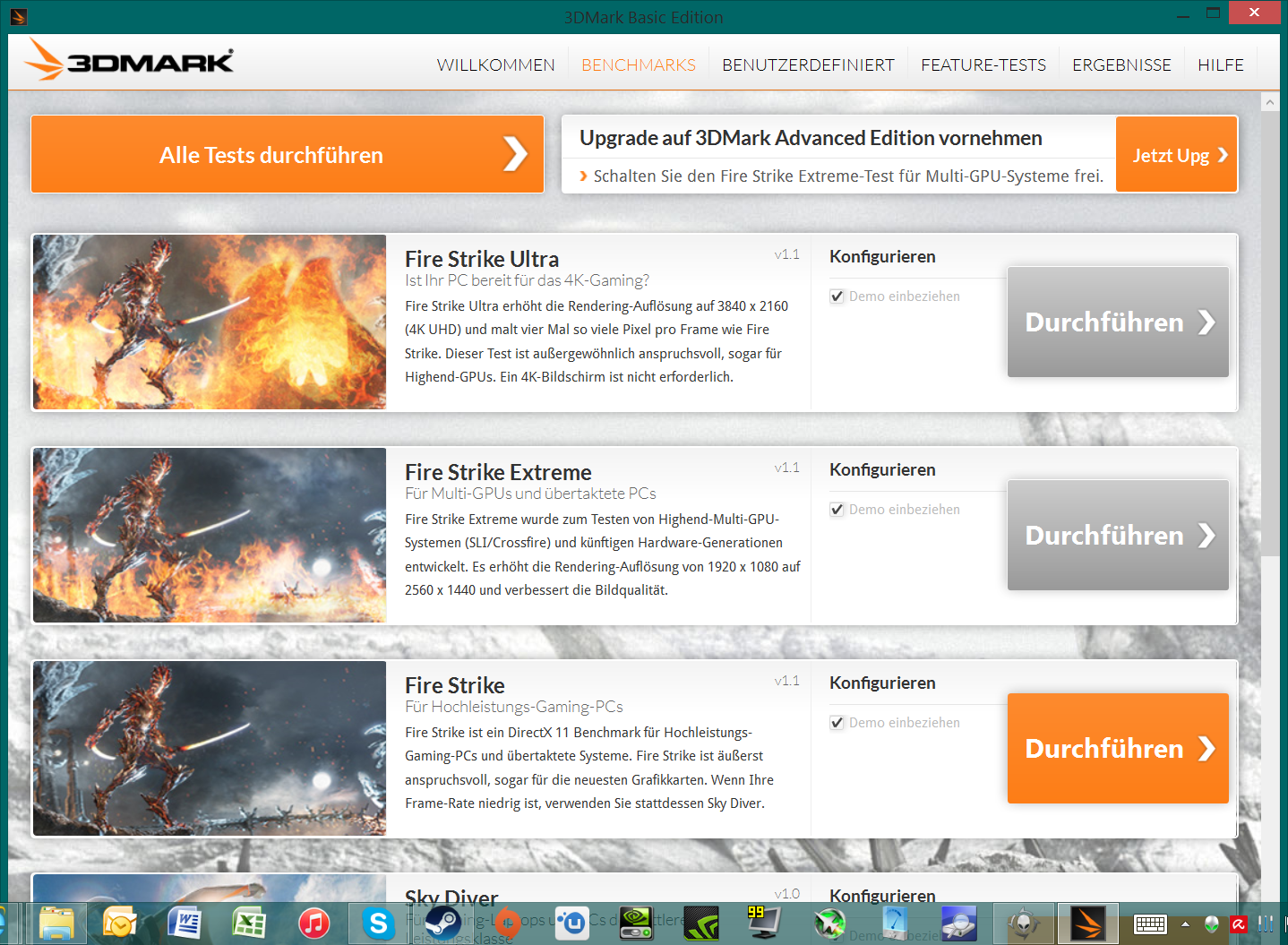Screen dimensions: 1288x945
Task: Click the Fire Strike preview thumbnail
Action: pyautogui.click(x=210, y=749)
